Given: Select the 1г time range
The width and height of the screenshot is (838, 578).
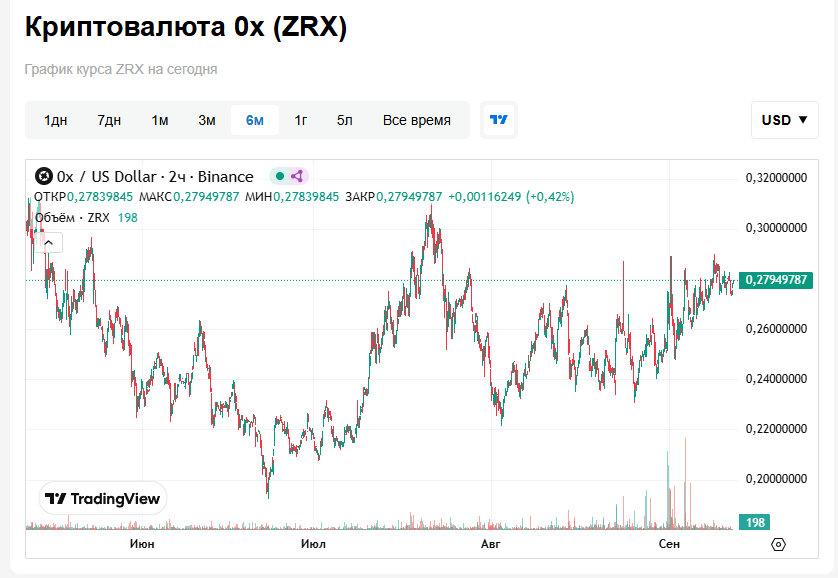Looking at the screenshot, I should click(x=301, y=120).
